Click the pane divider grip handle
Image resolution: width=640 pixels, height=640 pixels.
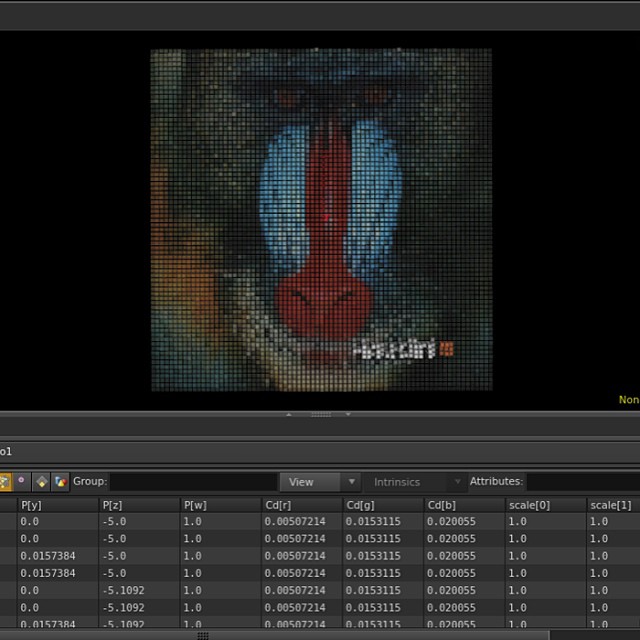pyautogui.click(x=320, y=414)
